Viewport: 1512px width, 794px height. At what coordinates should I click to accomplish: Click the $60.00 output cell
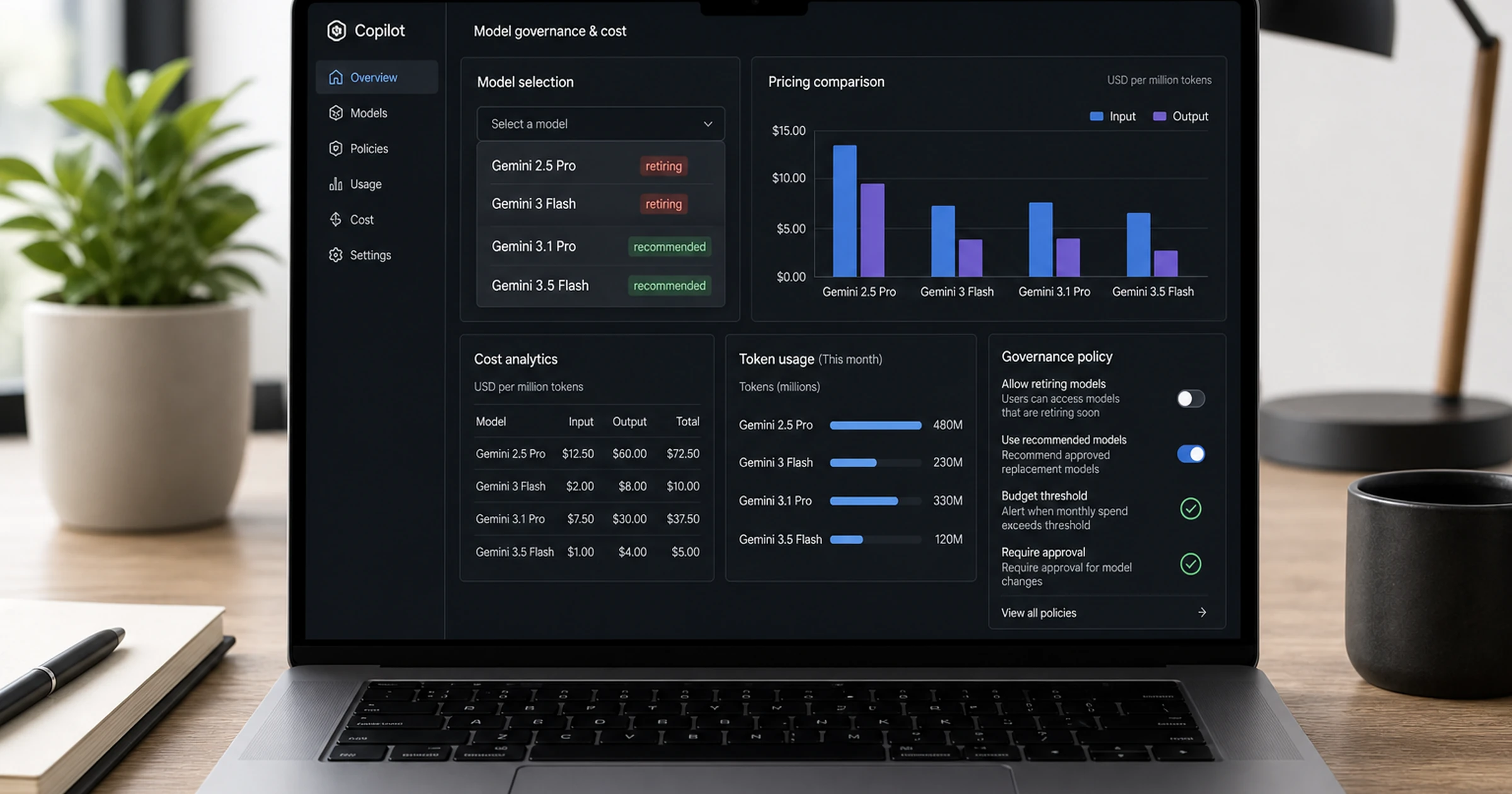pyautogui.click(x=629, y=454)
